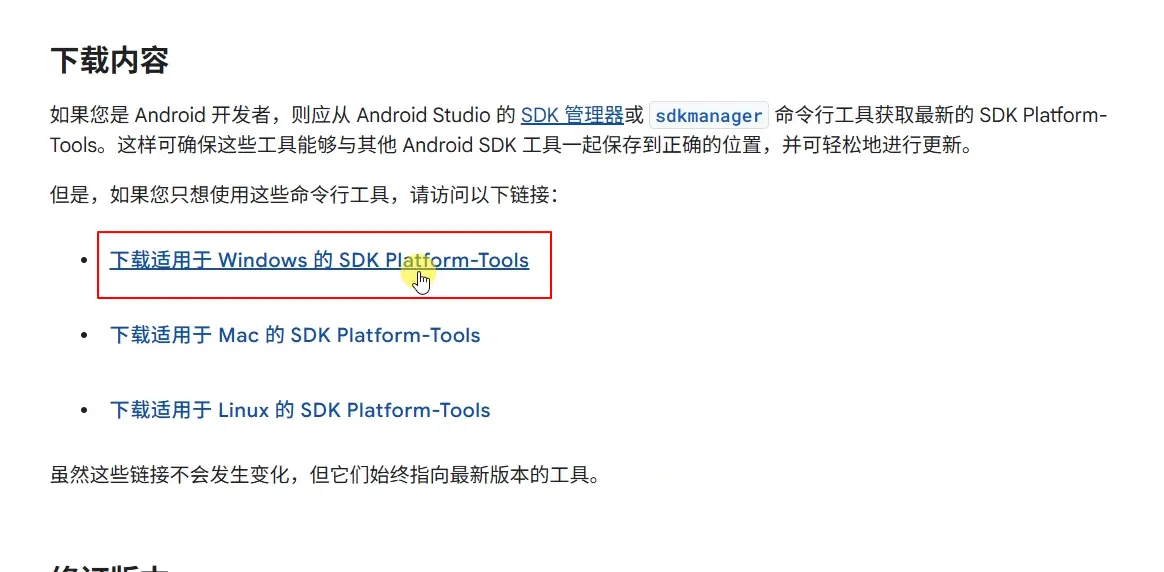1164x572 pixels.
Task: Download SDK Platform-Tools for Windows
Action: click(x=319, y=260)
